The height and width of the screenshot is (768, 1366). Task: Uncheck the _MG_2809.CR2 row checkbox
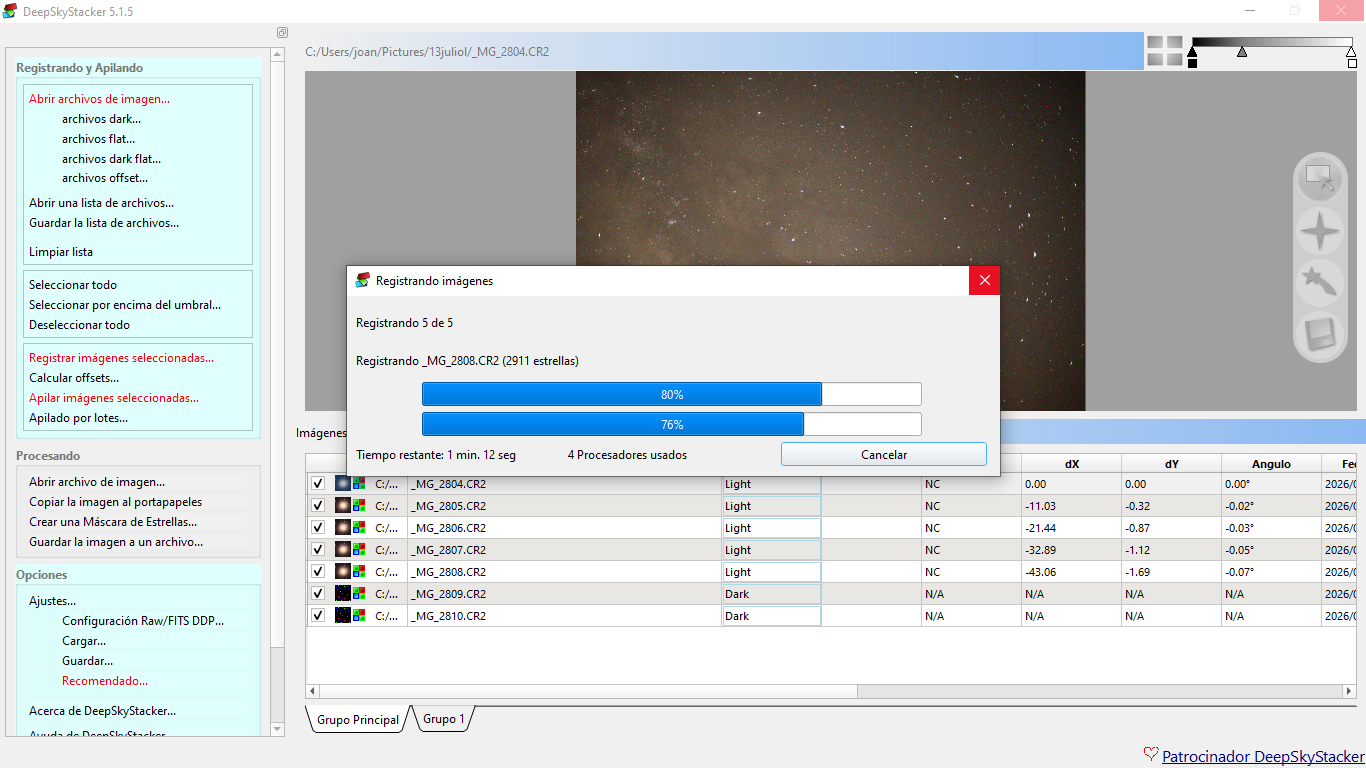pyautogui.click(x=318, y=594)
